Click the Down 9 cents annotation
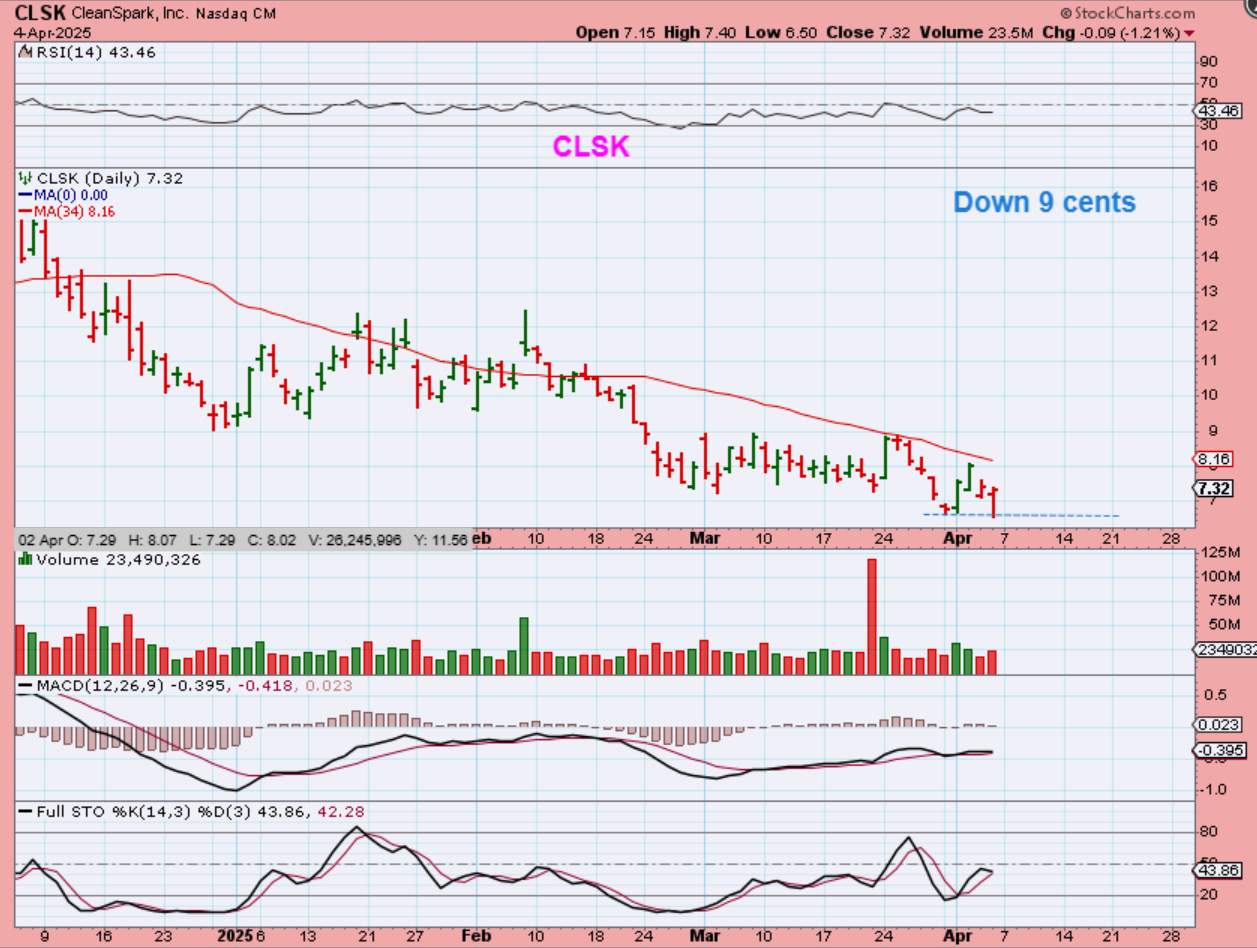Screen dimensions: 1257x948 [1044, 202]
